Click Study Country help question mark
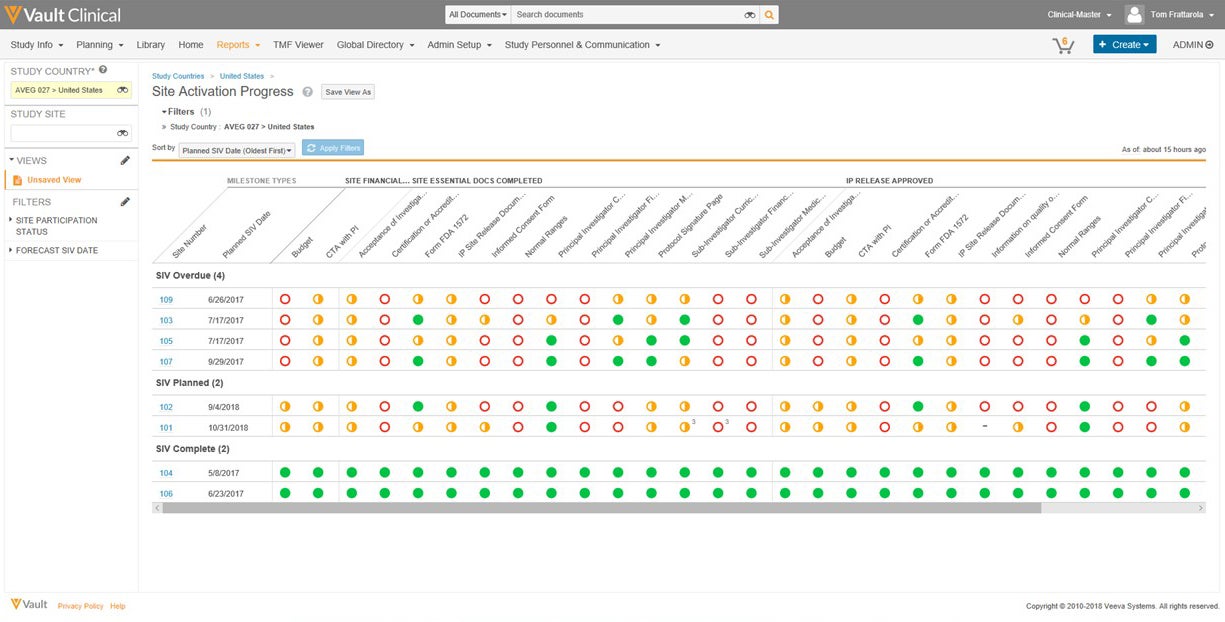Image resolution: width=1225 pixels, height=622 pixels. click(103, 70)
